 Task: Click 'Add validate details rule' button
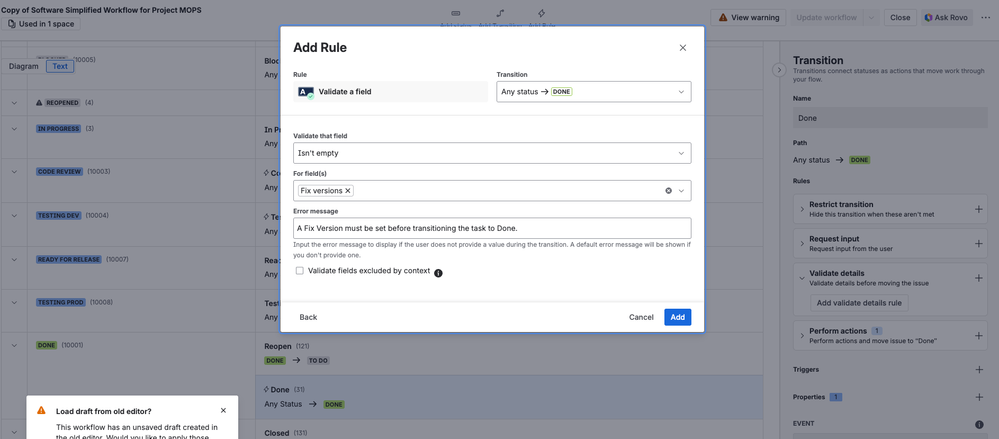pyautogui.click(x=859, y=303)
